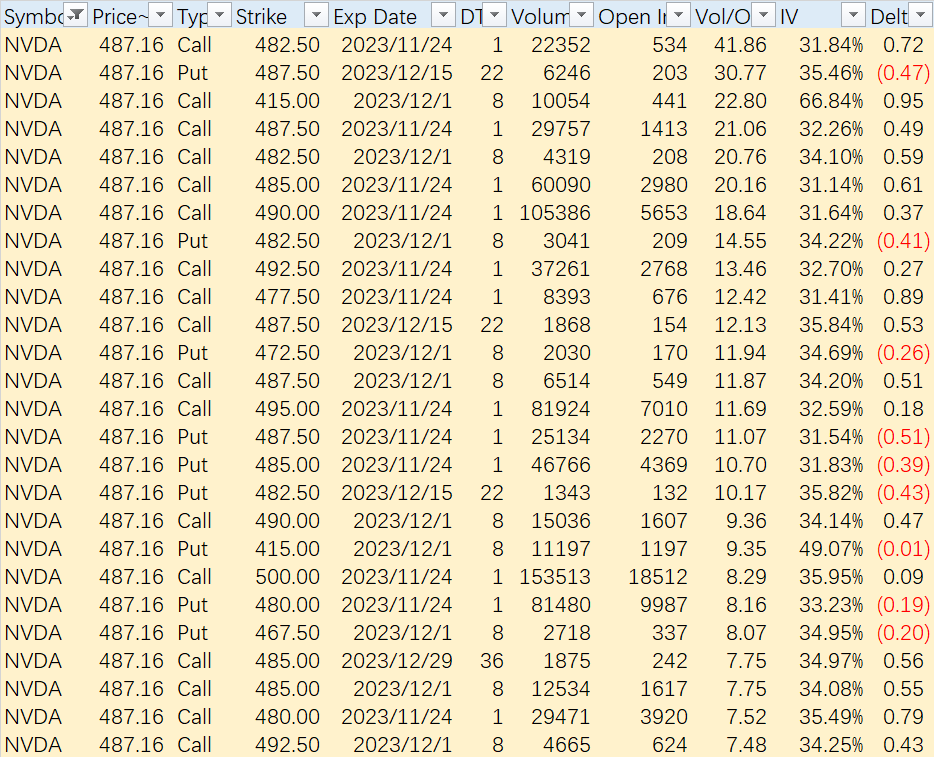Image resolution: width=934 pixels, height=757 pixels.
Task: Select the volume cell 105386
Action: click(555, 213)
